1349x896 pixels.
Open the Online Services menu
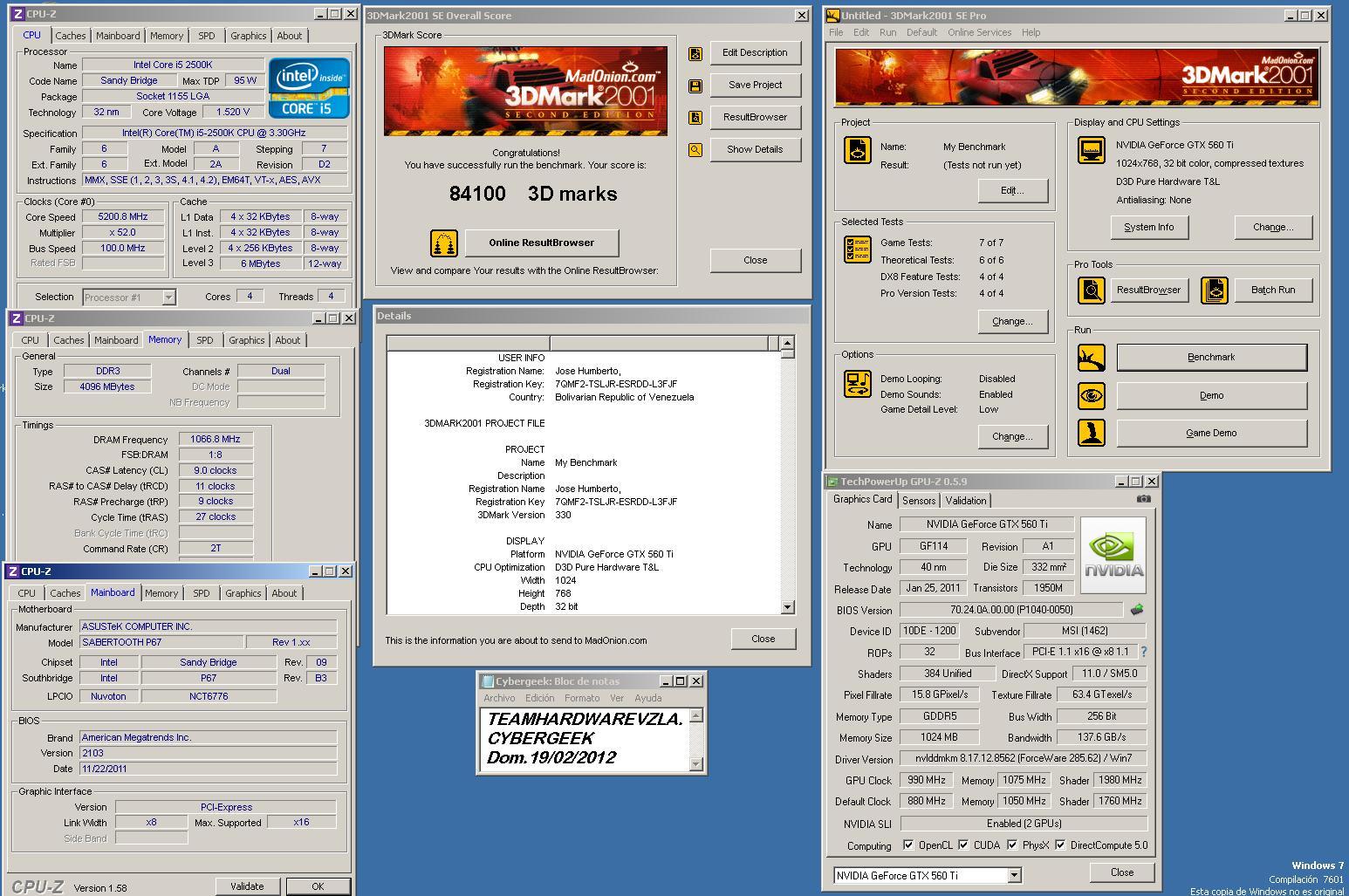pos(979,32)
